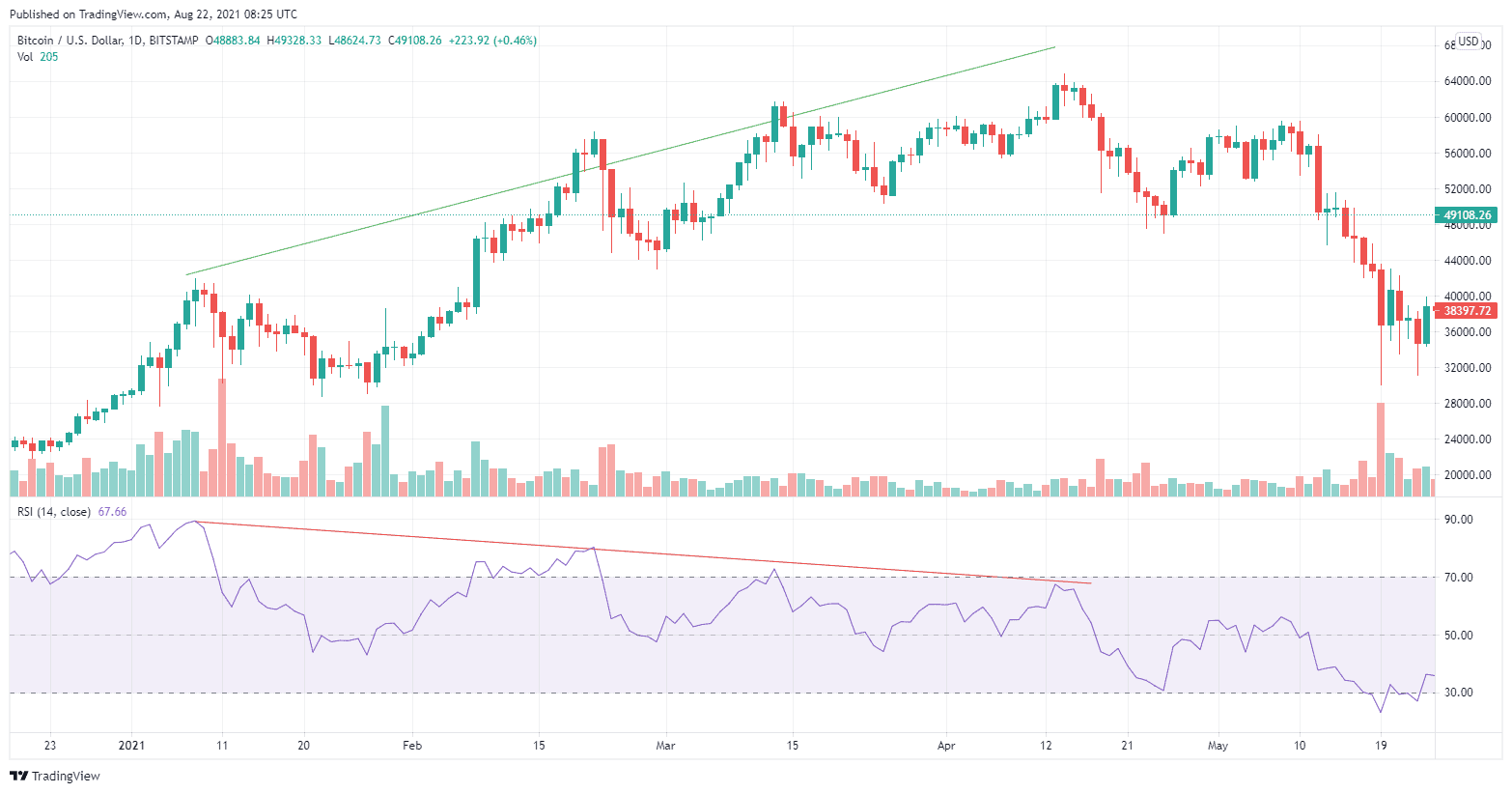Click the TradingView logo at the chart footer
The image size is (1512, 793).
coord(55,776)
